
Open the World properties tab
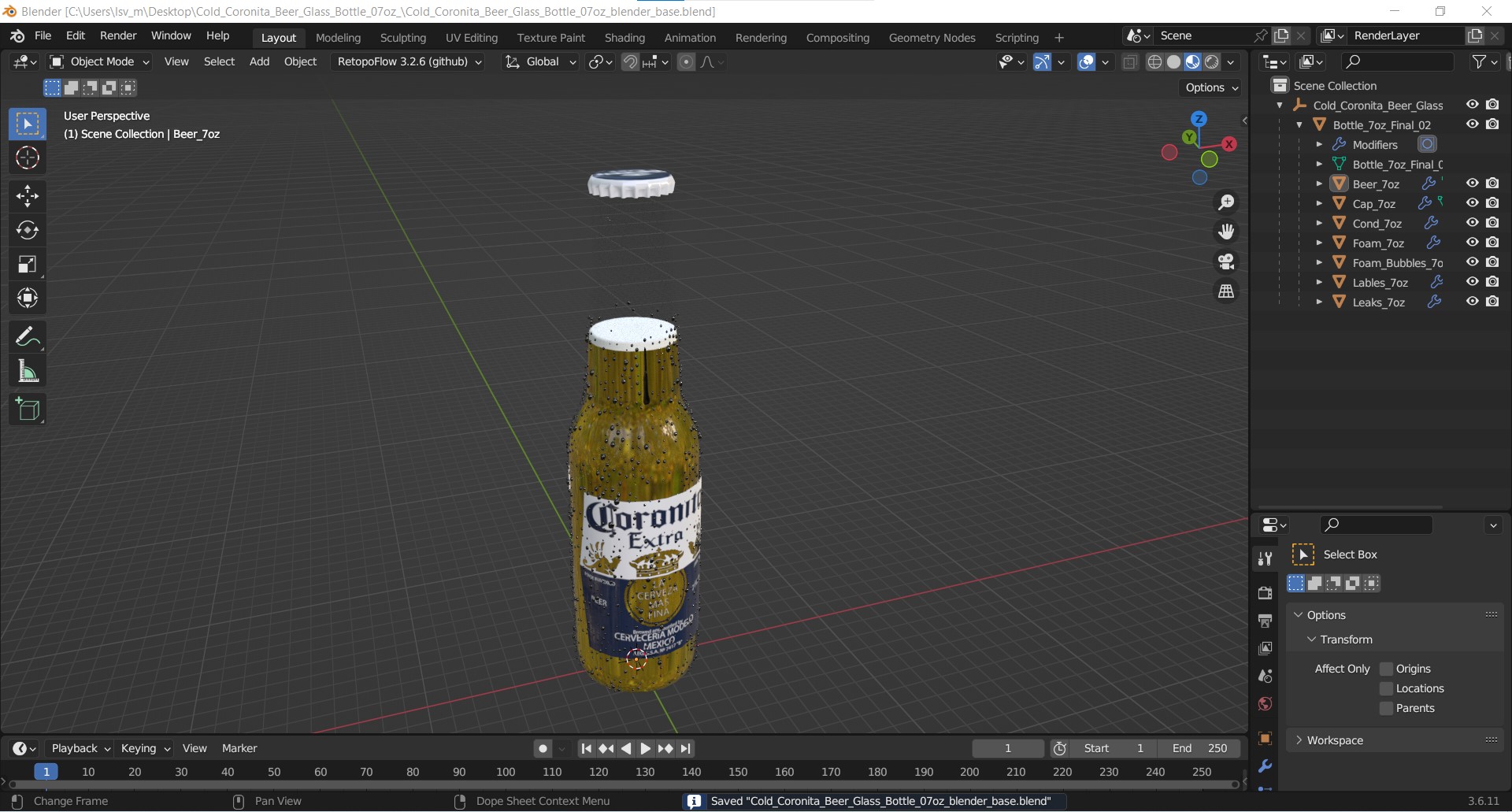(1265, 704)
